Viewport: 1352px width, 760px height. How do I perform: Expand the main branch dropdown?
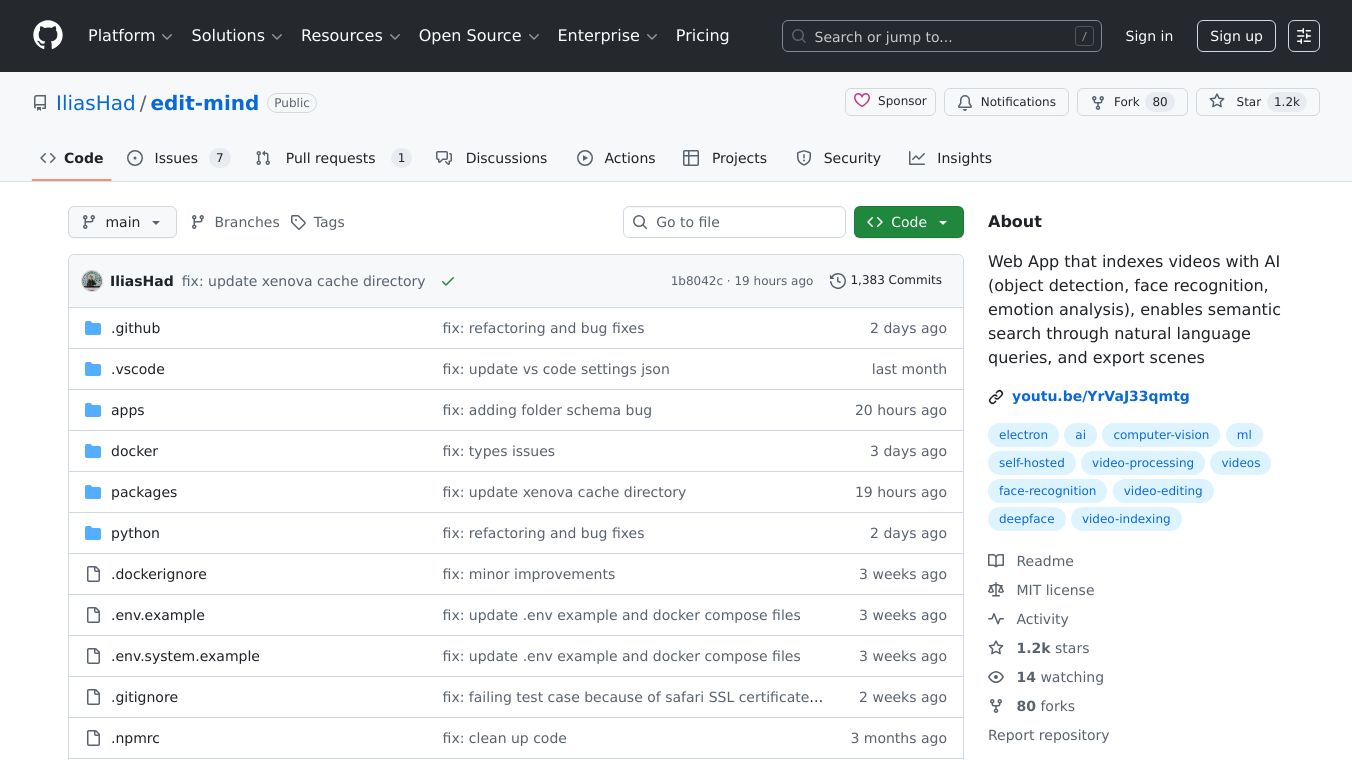click(x=122, y=222)
